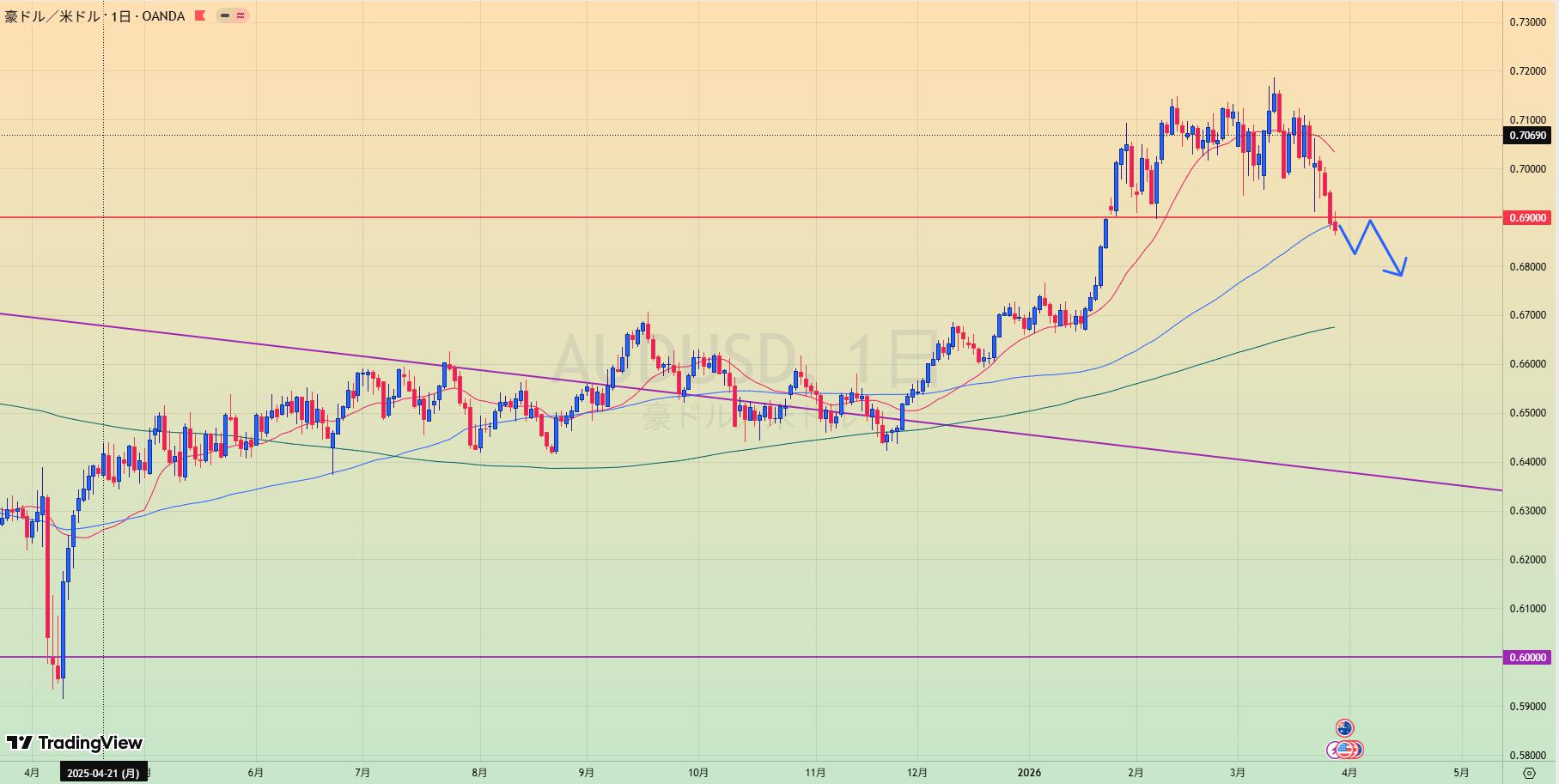This screenshot has height=784, width=1559.
Task: Click the purple lightning event icon
Action: coord(1334,750)
